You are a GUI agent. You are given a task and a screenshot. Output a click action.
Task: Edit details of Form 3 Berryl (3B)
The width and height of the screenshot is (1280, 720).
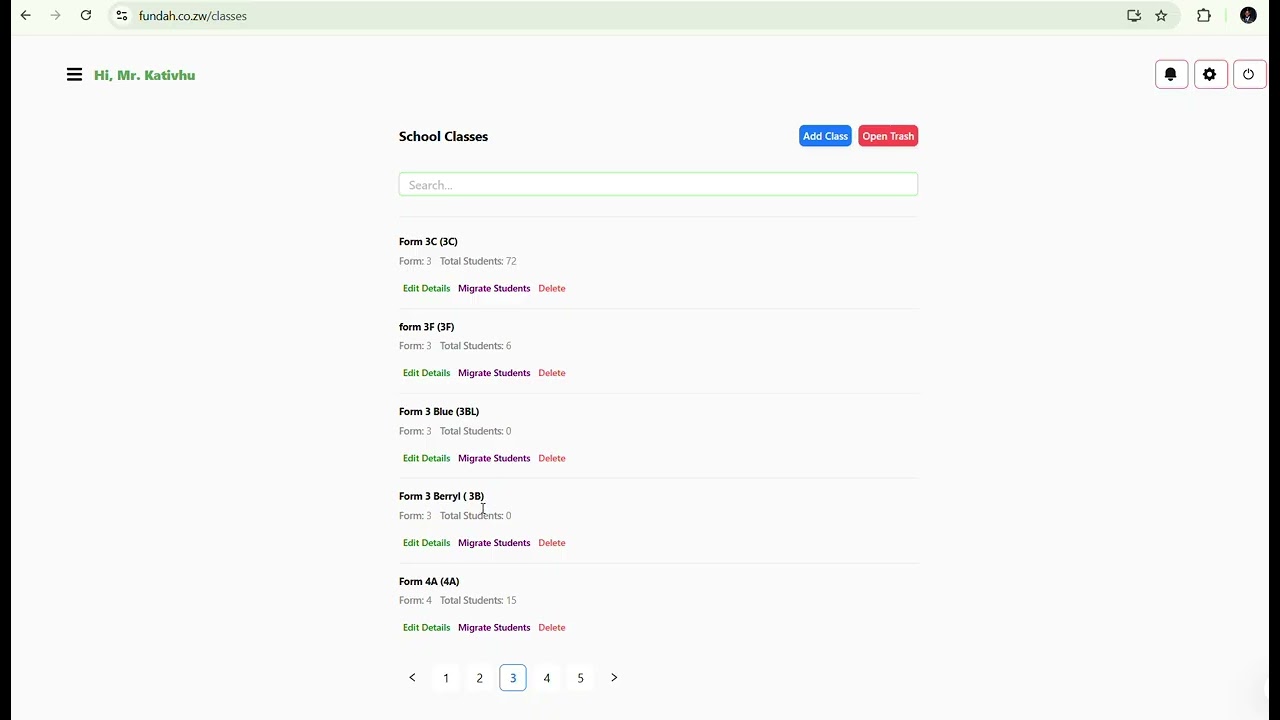click(x=427, y=543)
